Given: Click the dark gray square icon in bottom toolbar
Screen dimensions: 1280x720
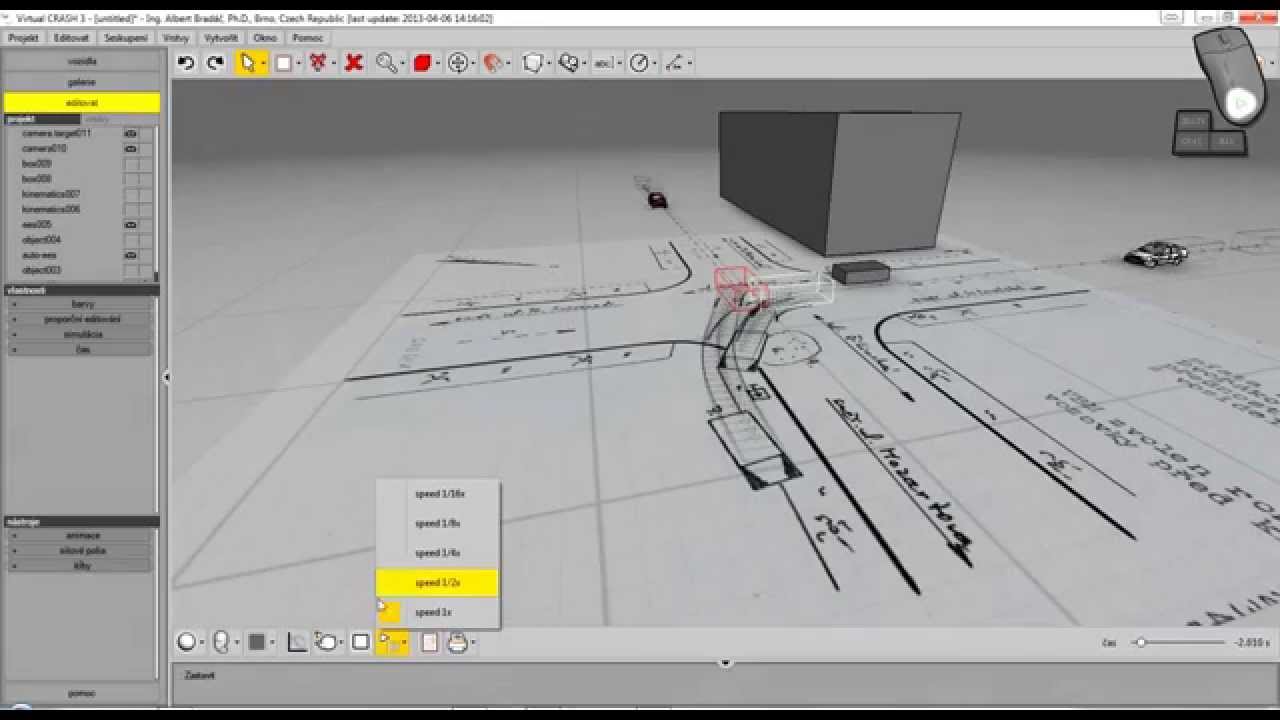Looking at the screenshot, I should pyautogui.click(x=256, y=642).
